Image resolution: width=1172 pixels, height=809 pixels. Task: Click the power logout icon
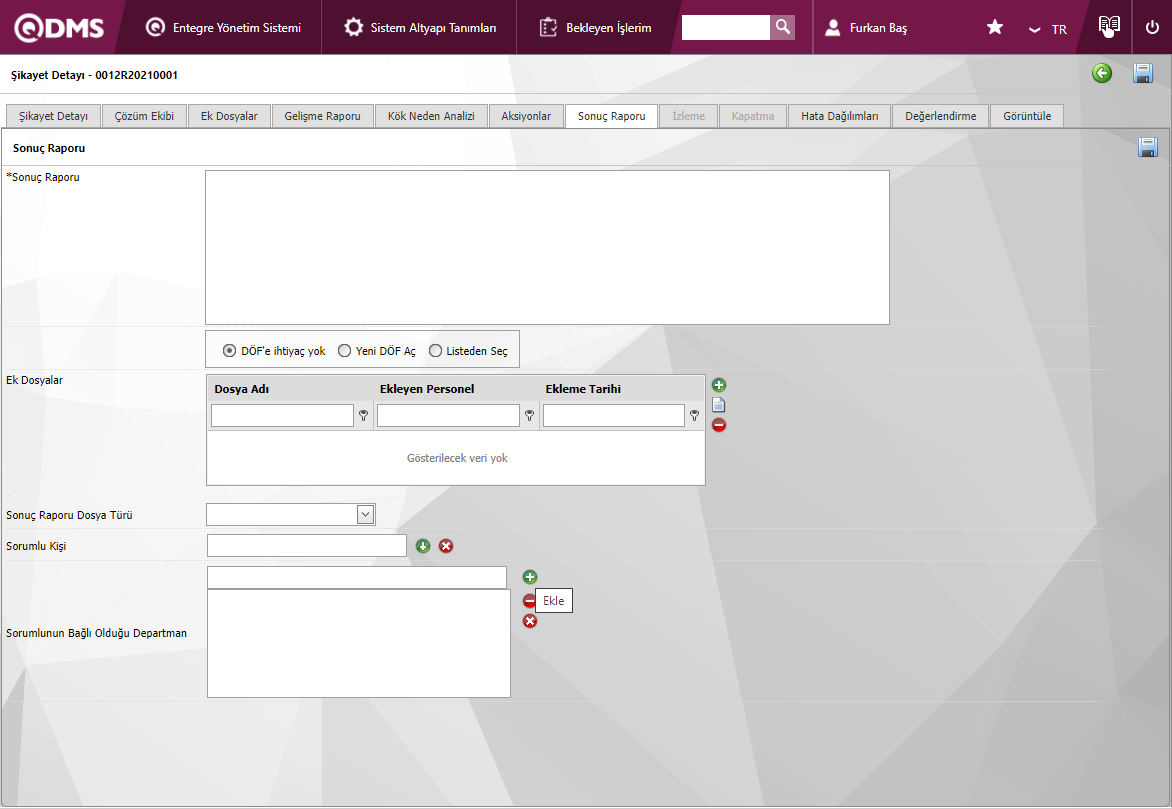click(1152, 27)
